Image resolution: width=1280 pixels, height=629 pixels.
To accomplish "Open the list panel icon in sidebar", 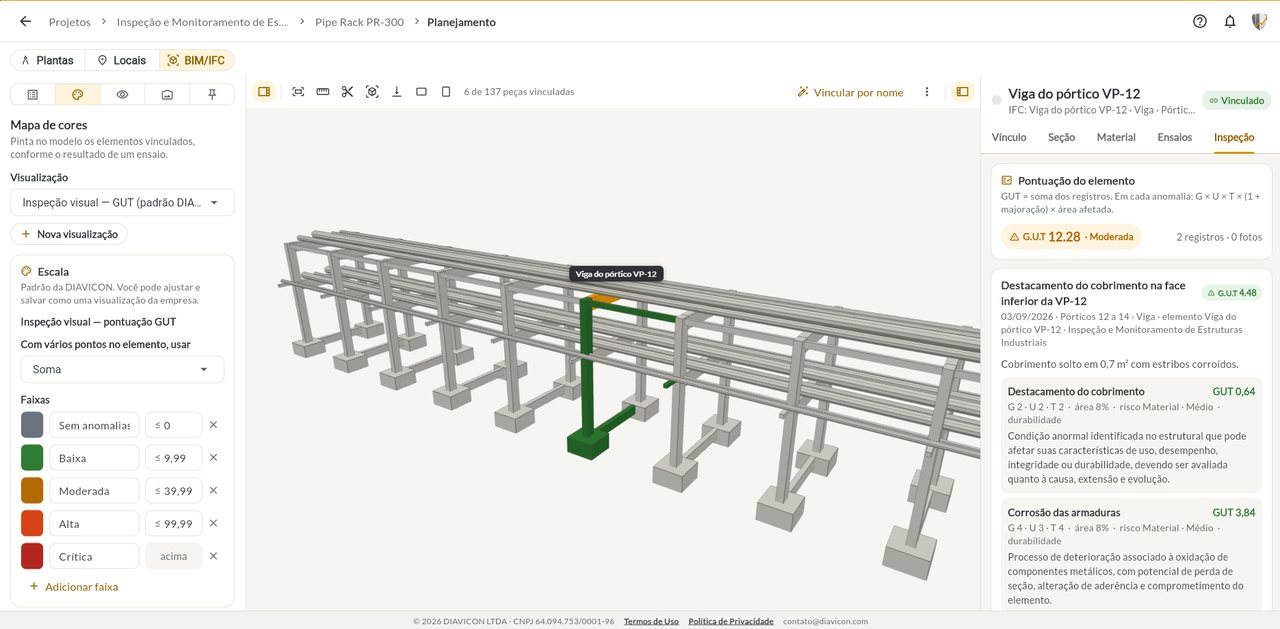I will (33, 94).
